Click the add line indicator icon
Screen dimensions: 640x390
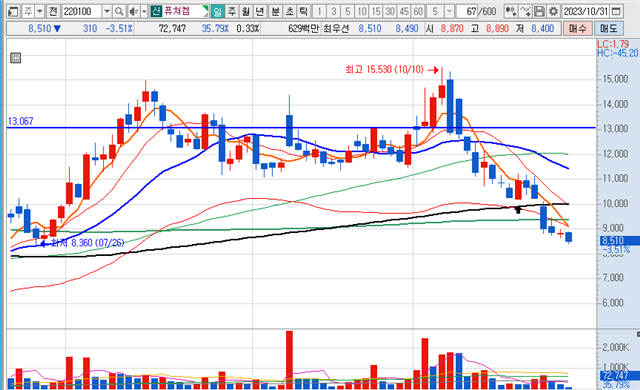pos(525,11)
